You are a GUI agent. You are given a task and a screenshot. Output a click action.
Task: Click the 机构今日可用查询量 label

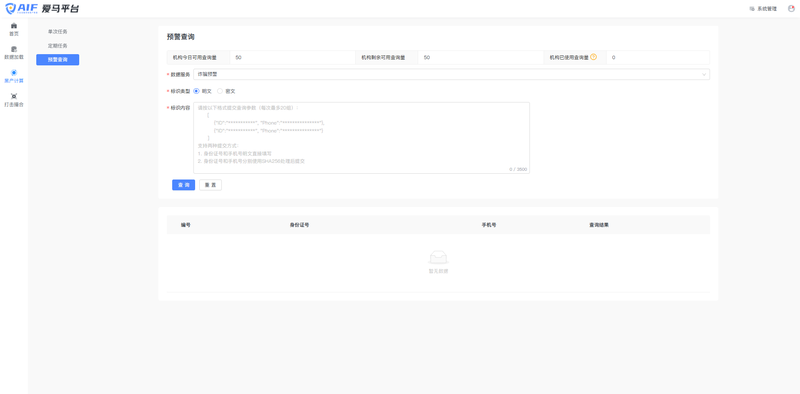point(195,58)
